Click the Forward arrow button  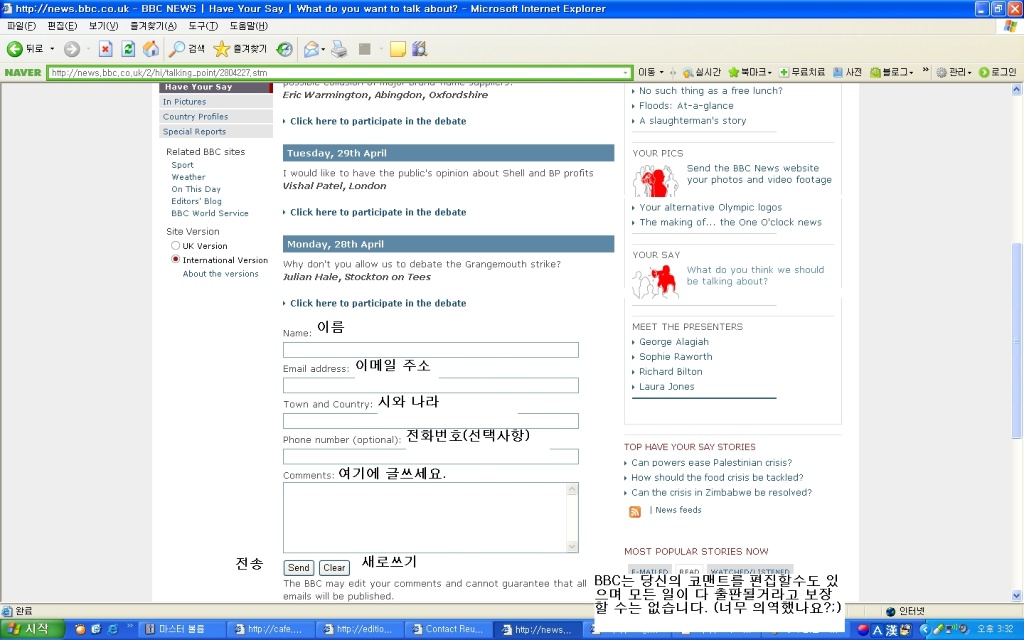pyautogui.click(x=72, y=49)
